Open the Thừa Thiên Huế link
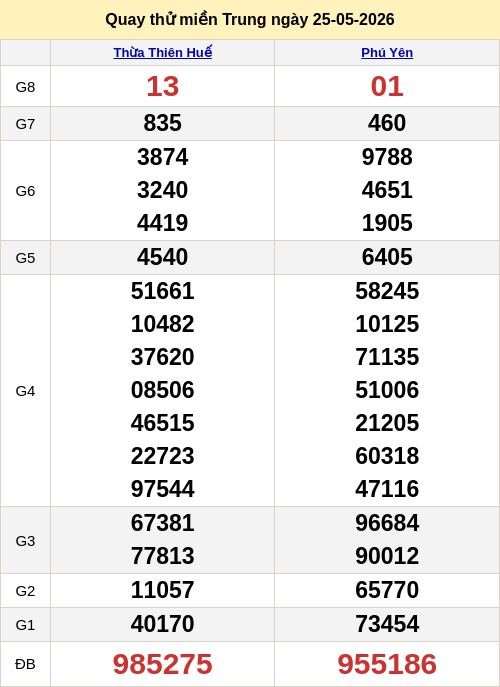The image size is (500, 687). pos(163,53)
